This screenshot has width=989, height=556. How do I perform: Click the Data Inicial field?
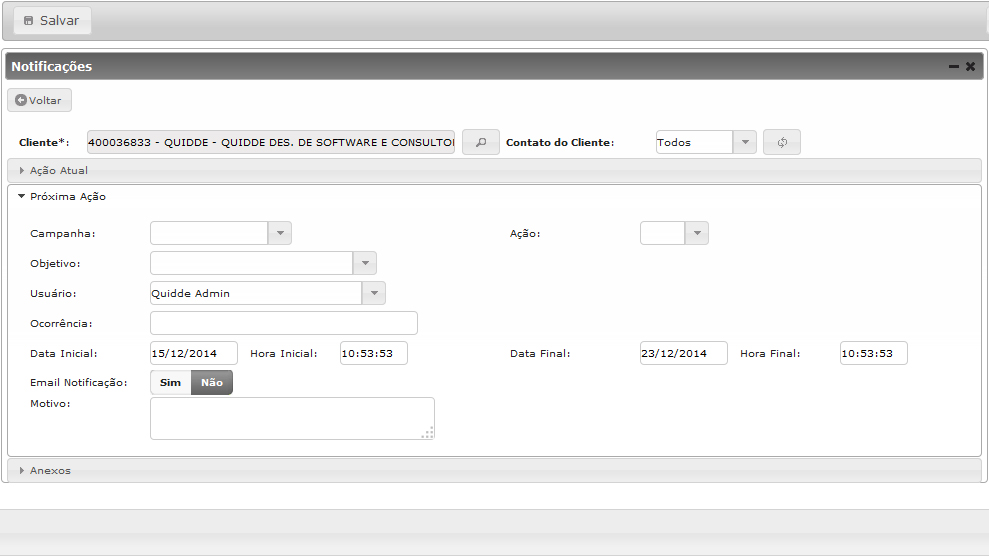(x=194, y=353)
